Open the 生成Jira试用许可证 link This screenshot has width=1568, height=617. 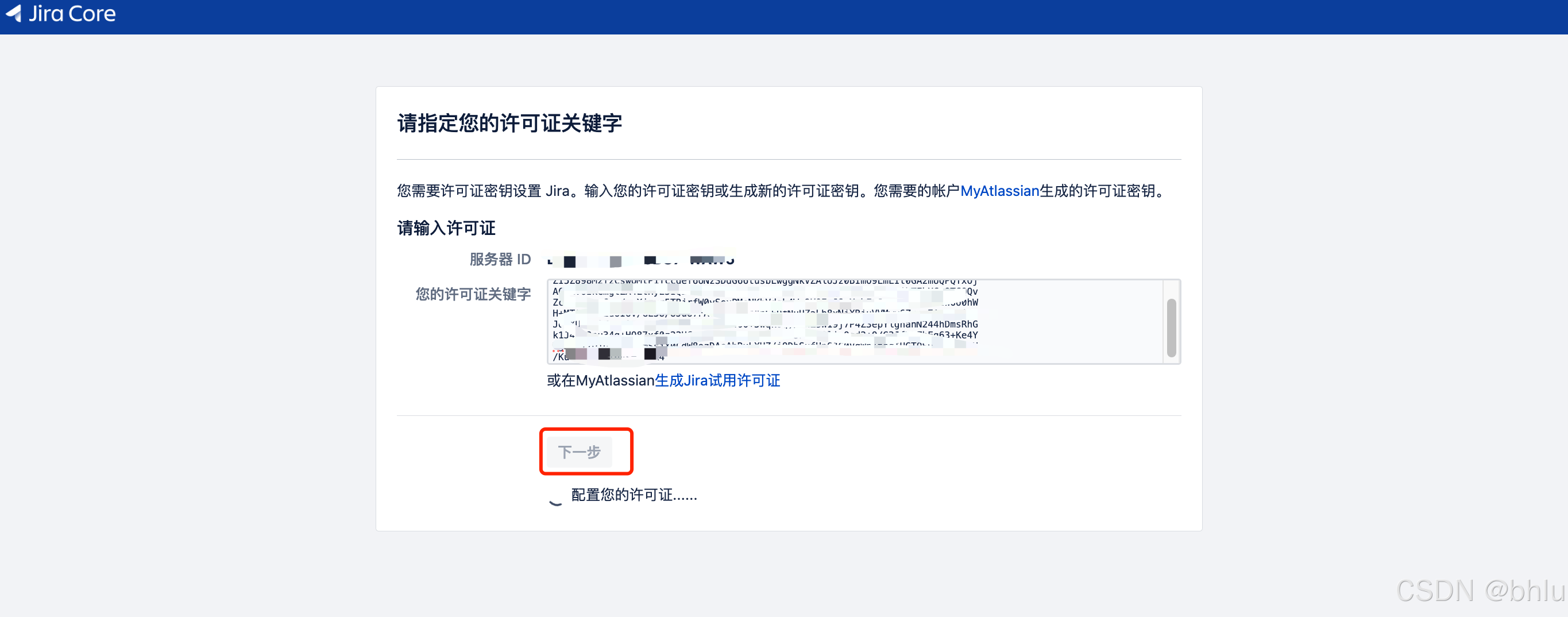pyautogui.click(x=717, y=381)
